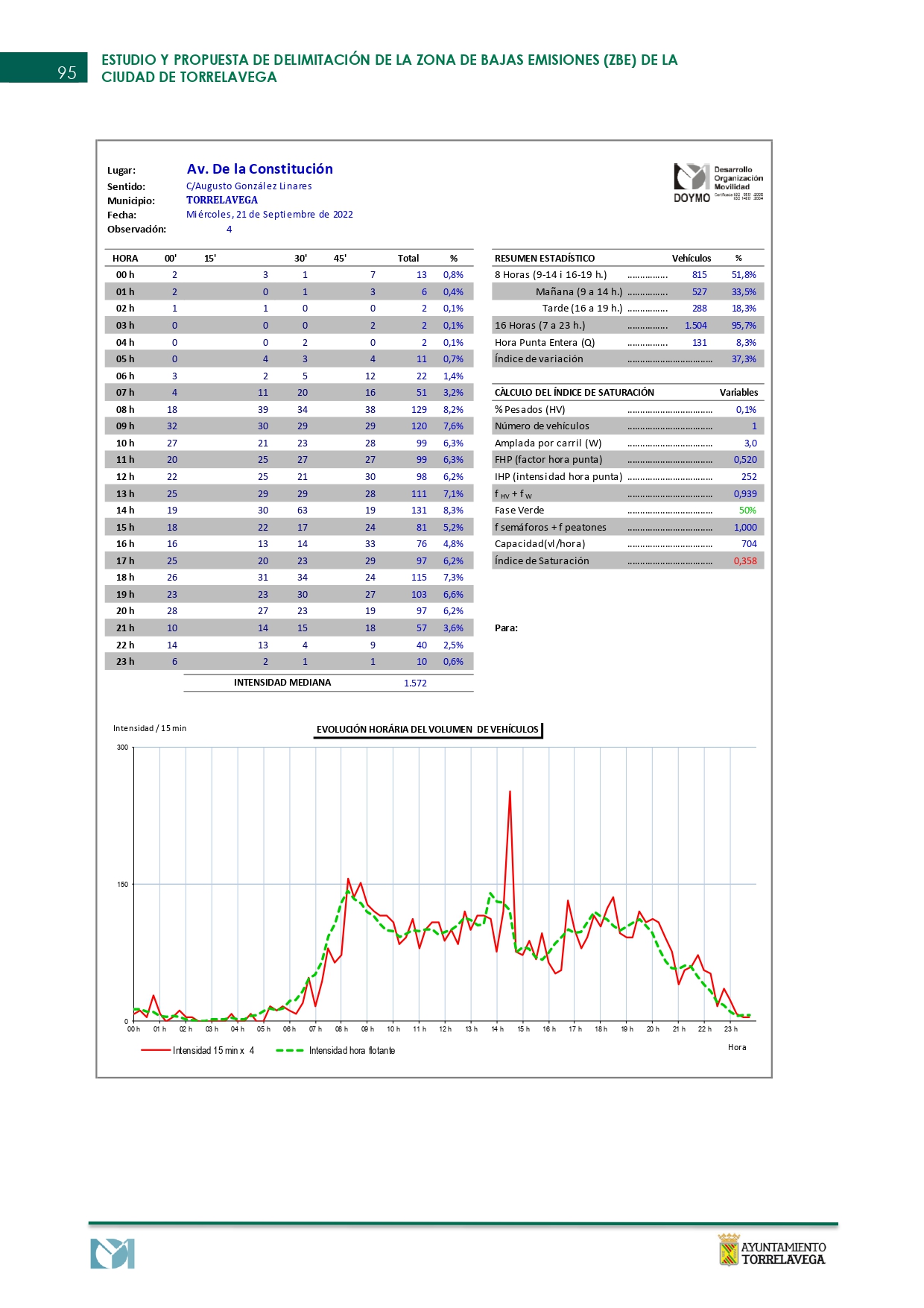This screenshot has width=924, height=1308.
Task: Click the 'RESUMEN ESTADÍSTICO' table header
Action: pos(545,259)
